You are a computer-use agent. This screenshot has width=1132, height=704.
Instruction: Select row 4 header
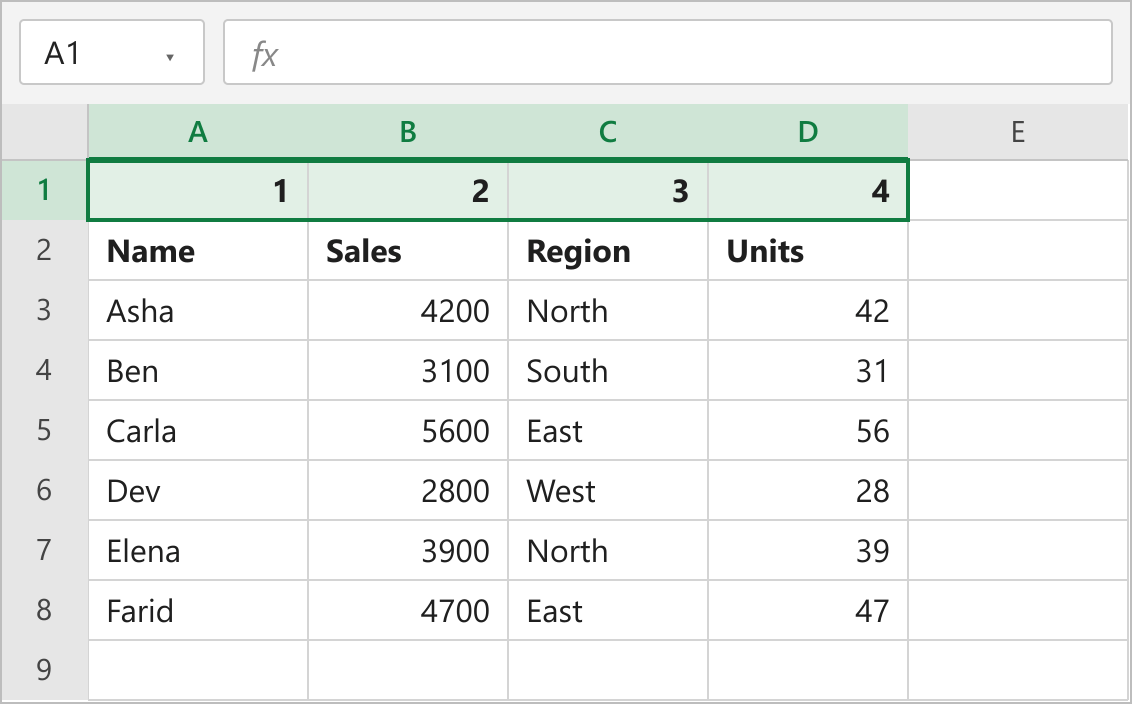tap(44, 370)
